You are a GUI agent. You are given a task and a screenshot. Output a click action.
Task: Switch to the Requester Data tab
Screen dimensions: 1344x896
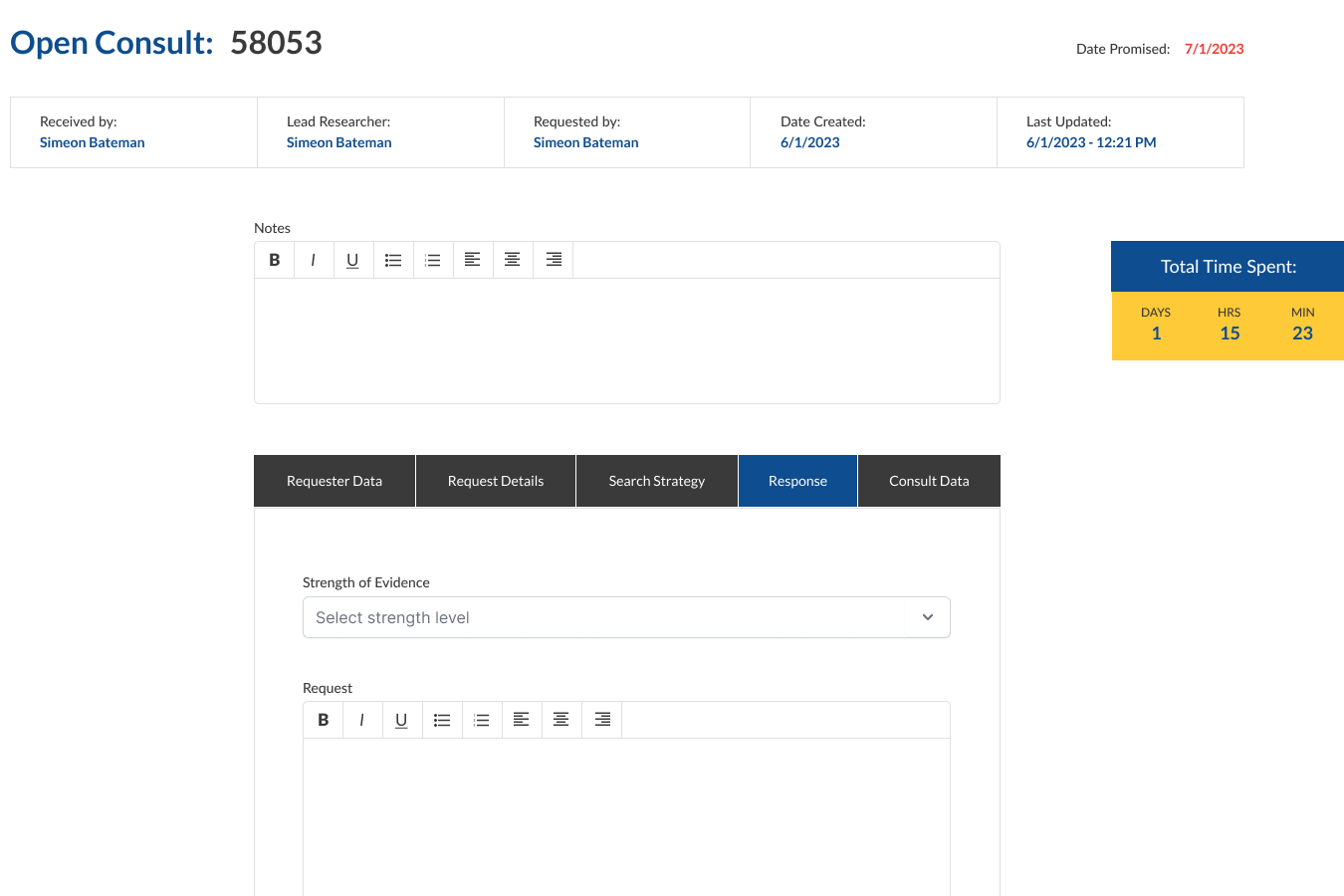tap(335, 481)
